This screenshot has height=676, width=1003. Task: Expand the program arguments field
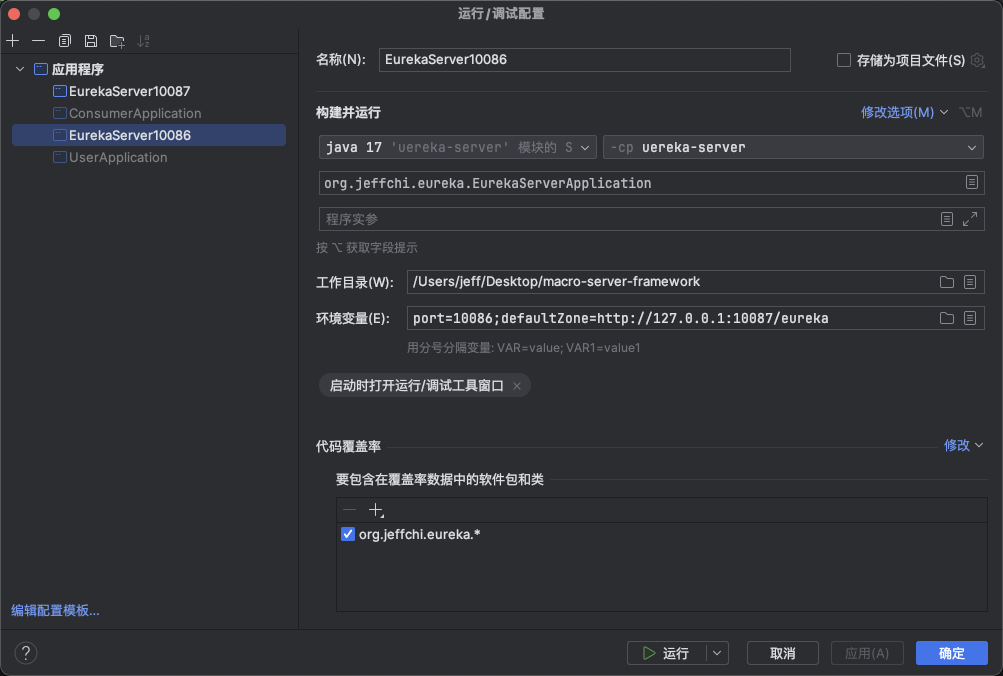tap(969, 219)
